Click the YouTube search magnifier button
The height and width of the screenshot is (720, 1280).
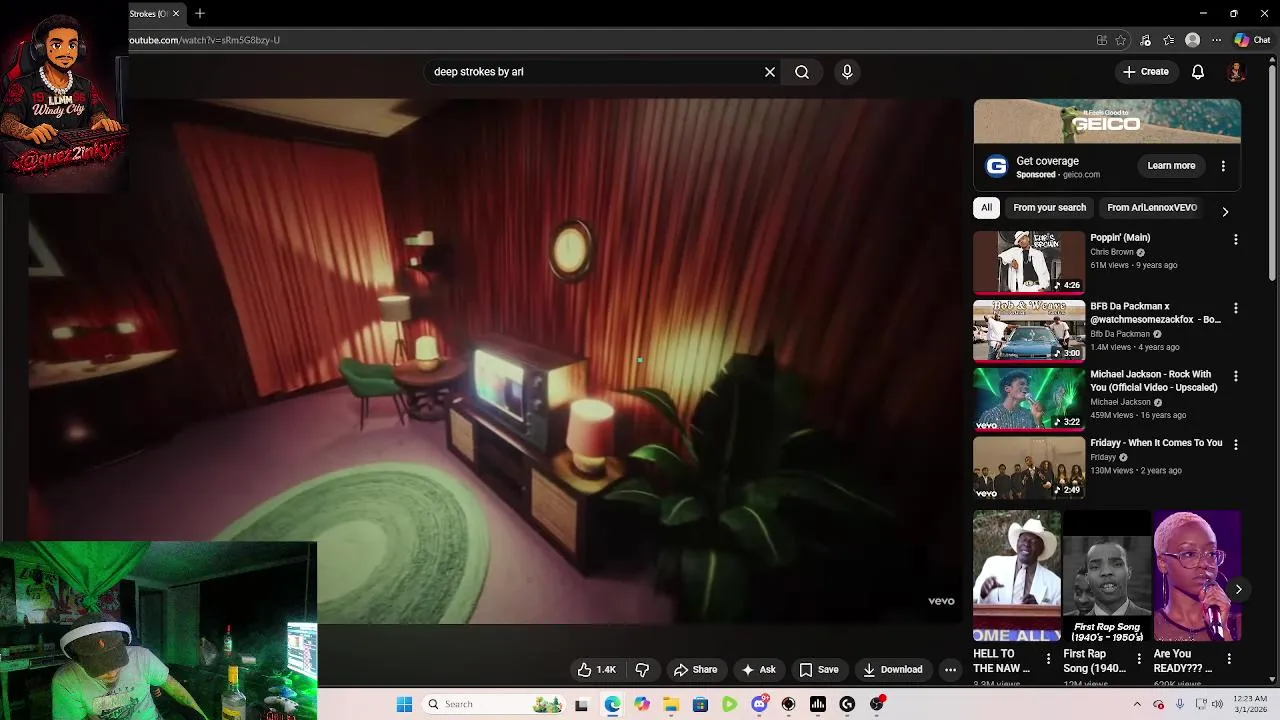[802, 72]
